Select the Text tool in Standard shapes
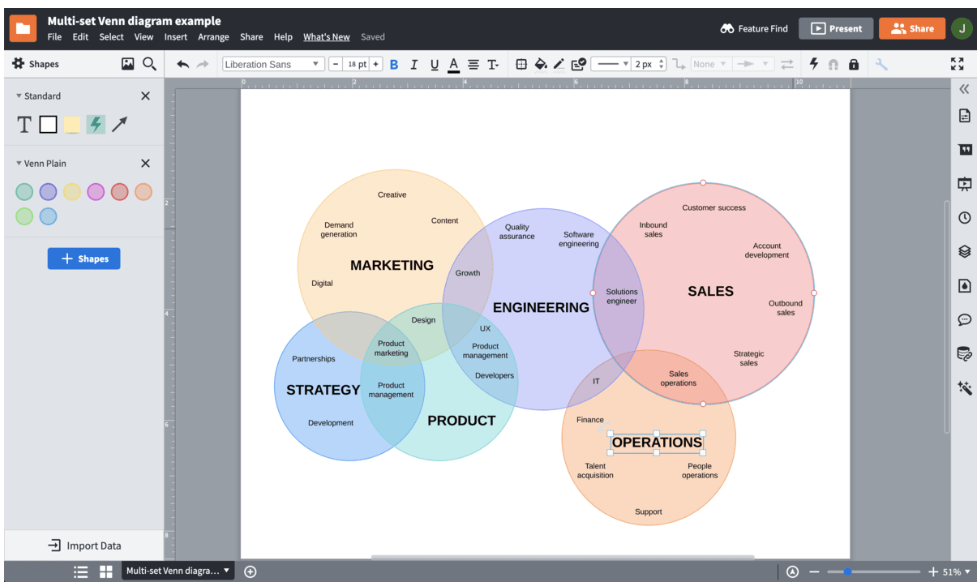The height and width of the screenshot is (588, 978). [25, 125]
